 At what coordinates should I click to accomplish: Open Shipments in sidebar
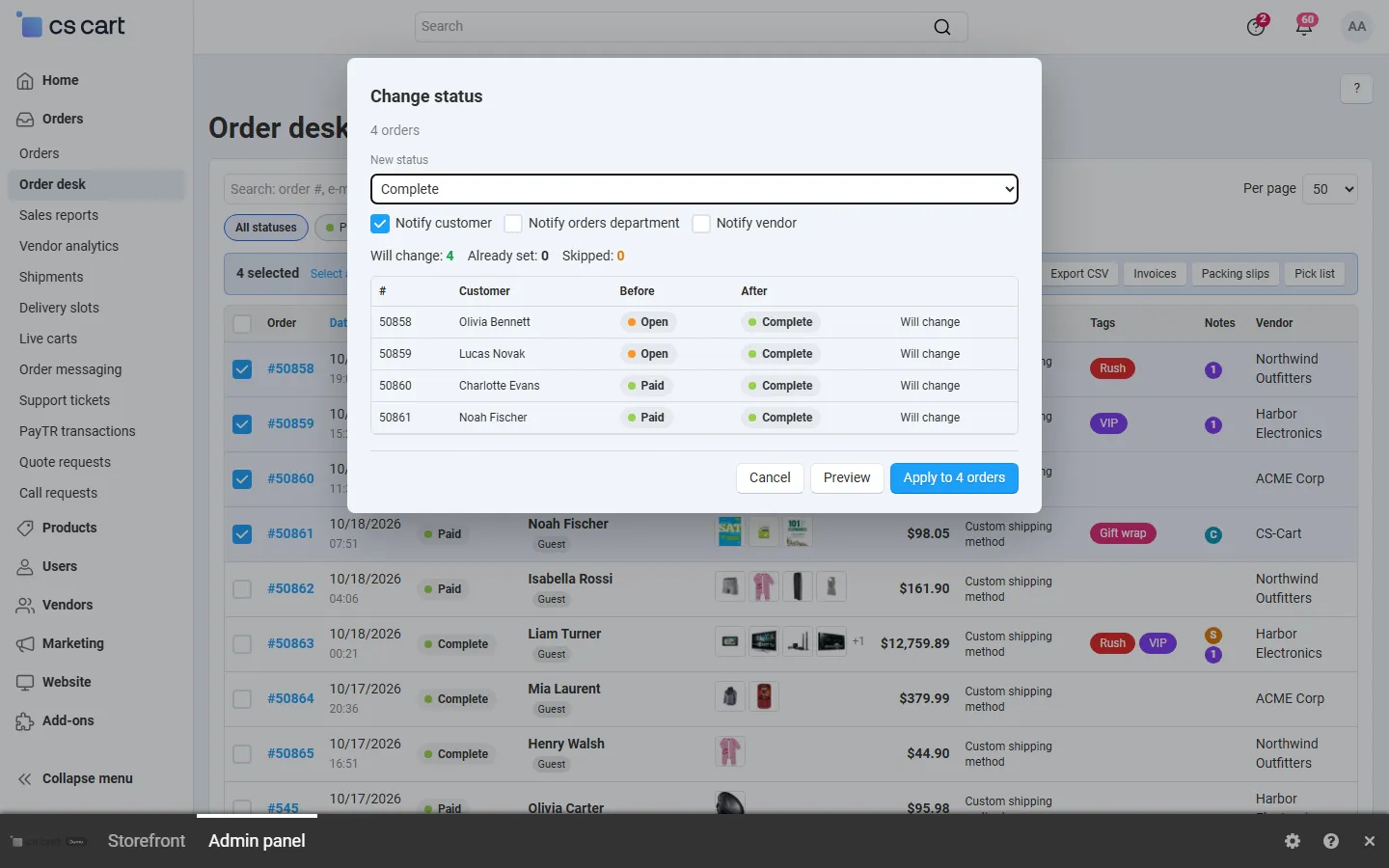coord(51,277)
